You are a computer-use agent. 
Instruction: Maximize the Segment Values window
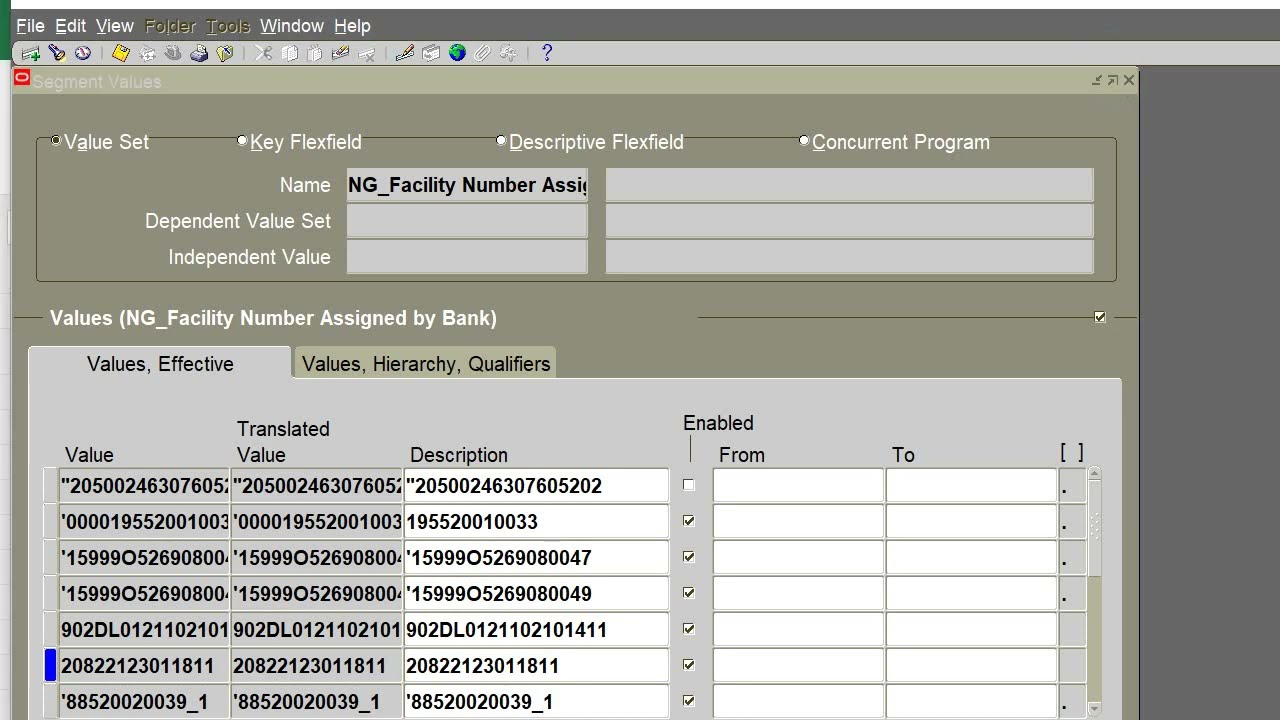click(x=1113, y=80)
